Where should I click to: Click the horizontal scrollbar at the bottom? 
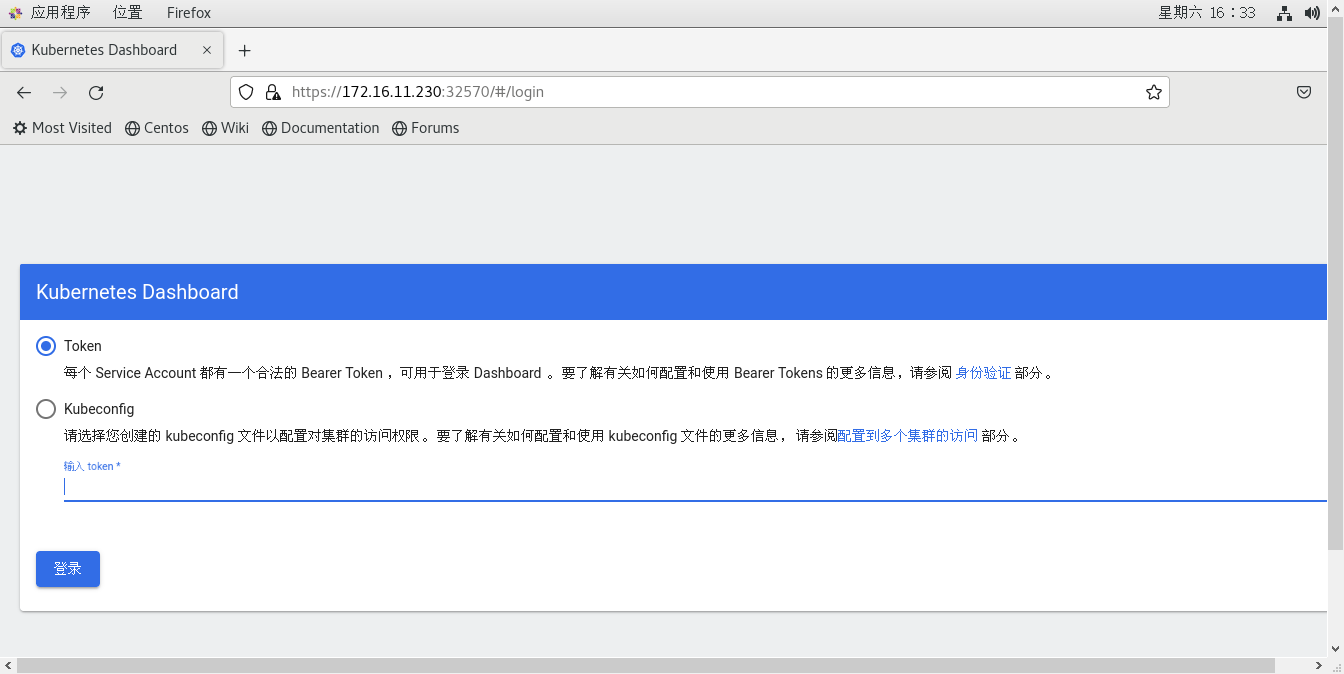[x=645, y=665]
